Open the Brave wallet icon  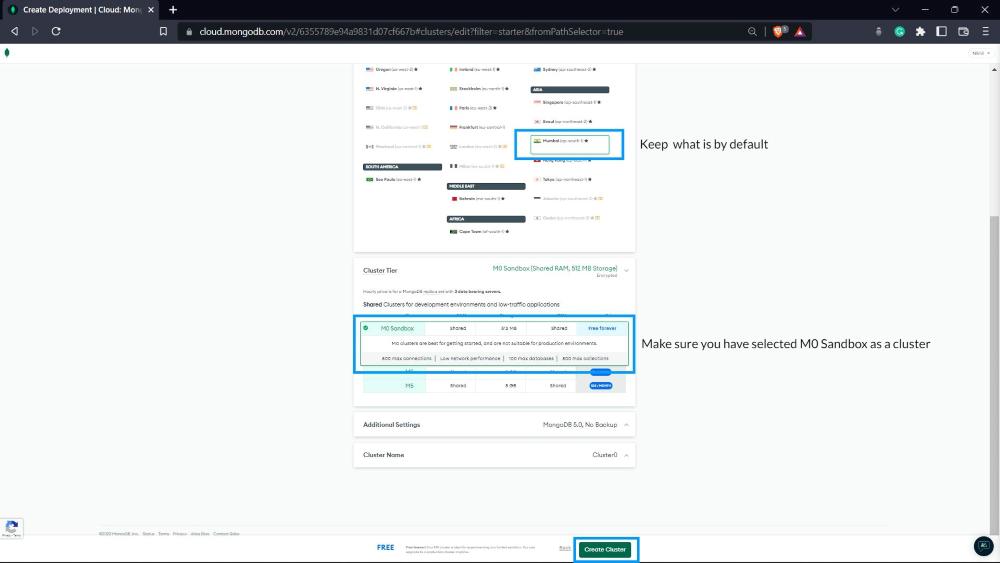[x=964, y=31]
